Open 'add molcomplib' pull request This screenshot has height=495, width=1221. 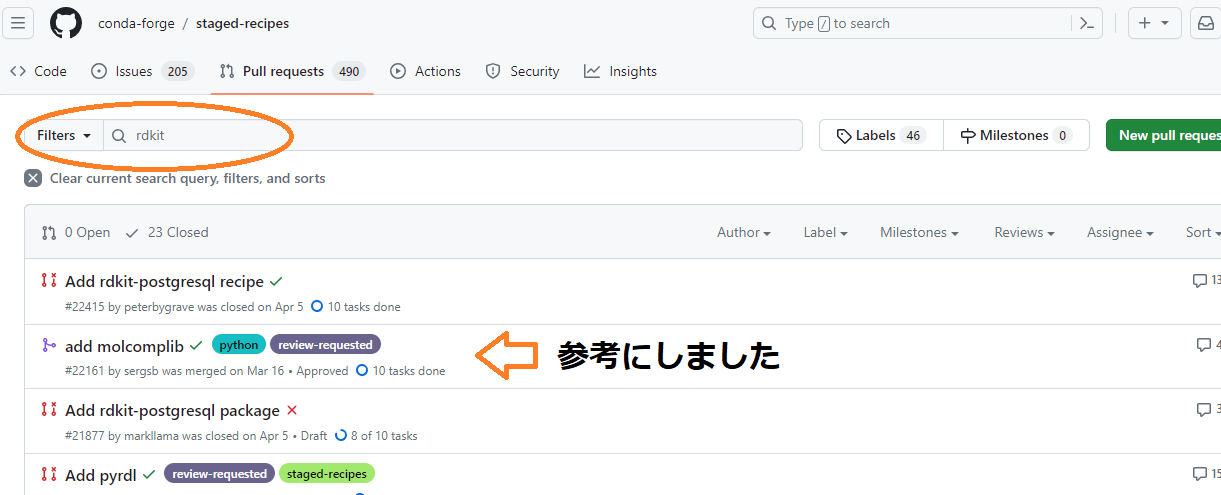click(124, 346)
